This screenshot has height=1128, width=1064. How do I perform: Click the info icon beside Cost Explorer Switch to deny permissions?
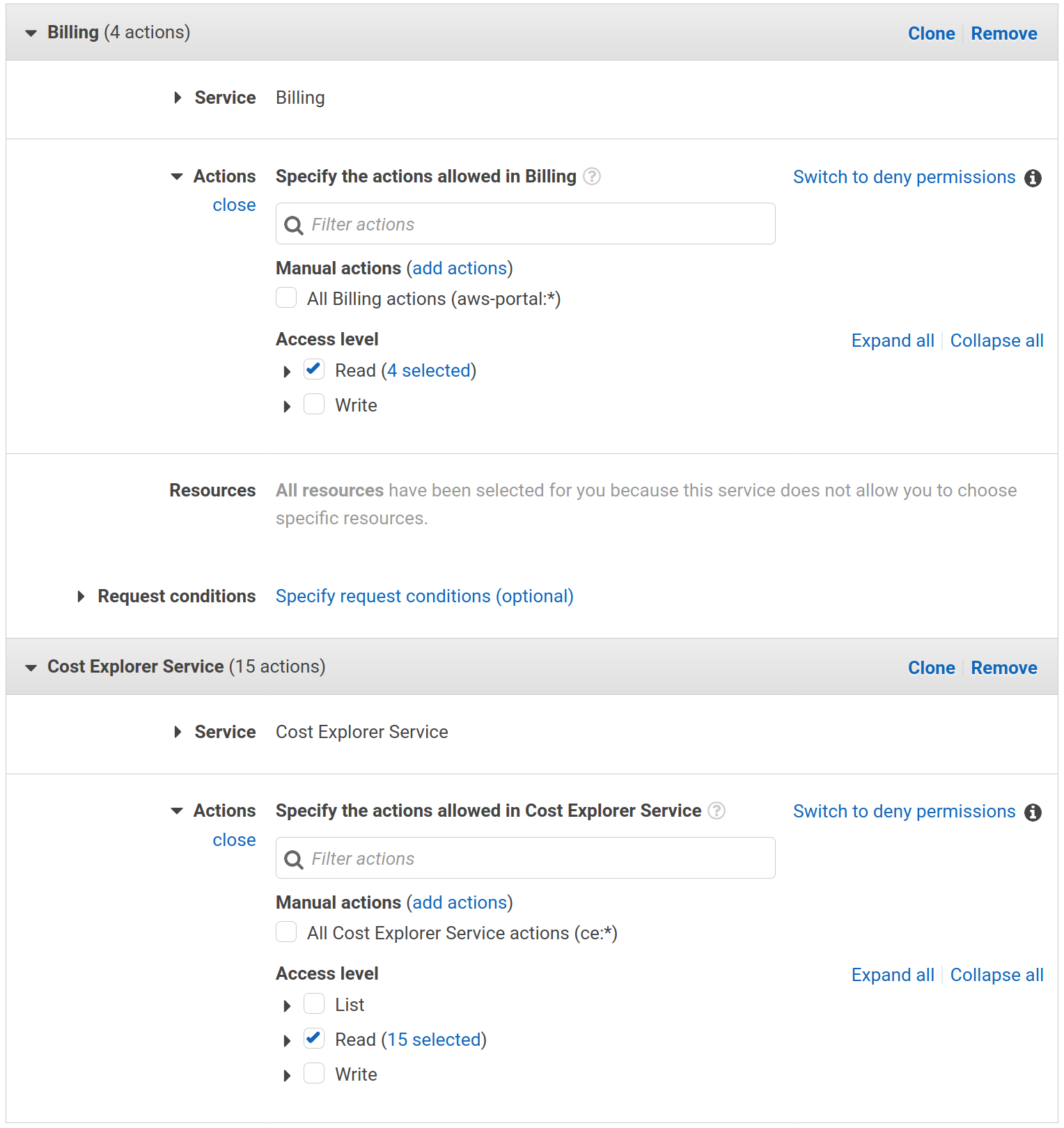point(1033,813)
